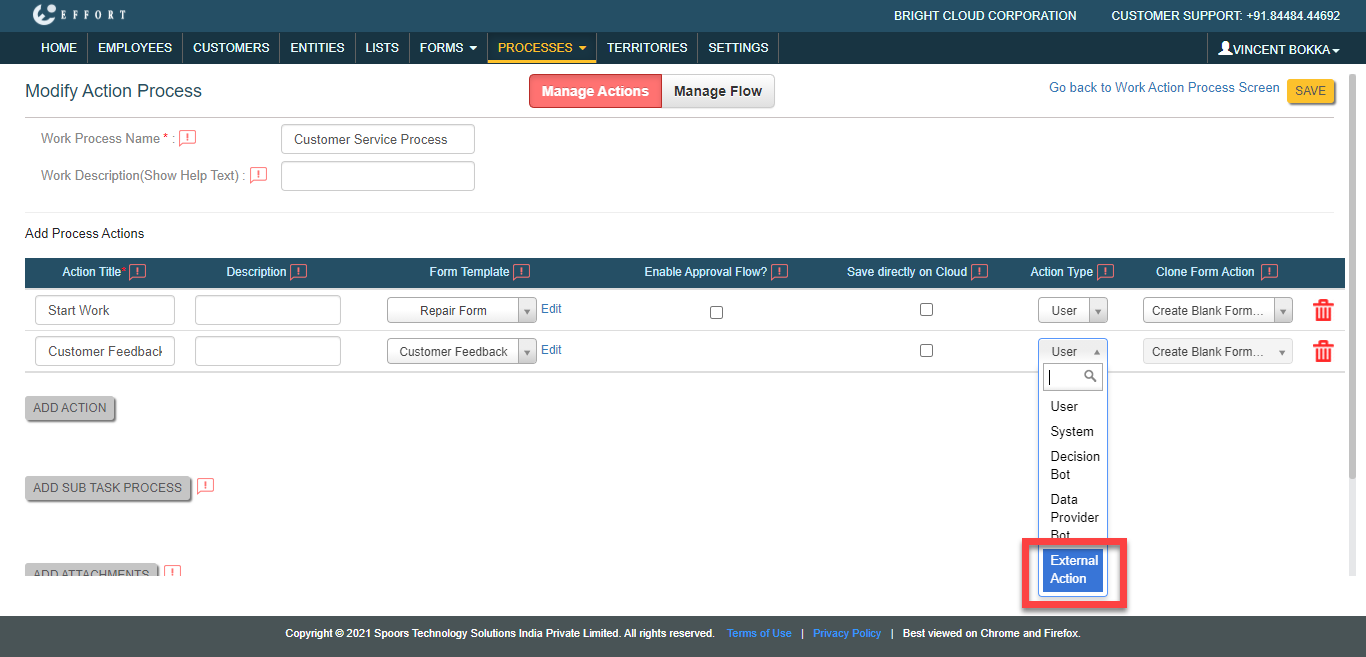The image size is (1366, 657).
Task: Click help icon next to Action Title header
Action: (137, 272)
